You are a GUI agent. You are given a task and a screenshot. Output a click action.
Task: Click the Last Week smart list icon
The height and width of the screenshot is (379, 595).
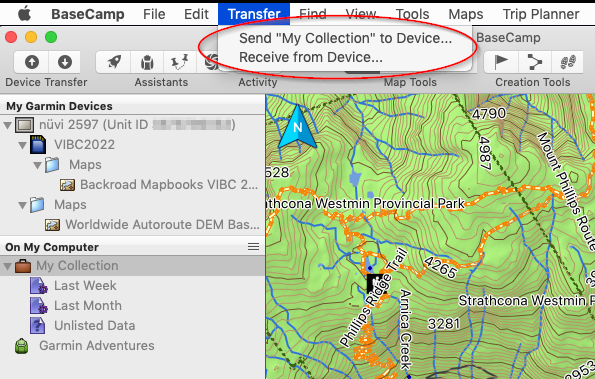pyautogui.click(x=38, y=286)
